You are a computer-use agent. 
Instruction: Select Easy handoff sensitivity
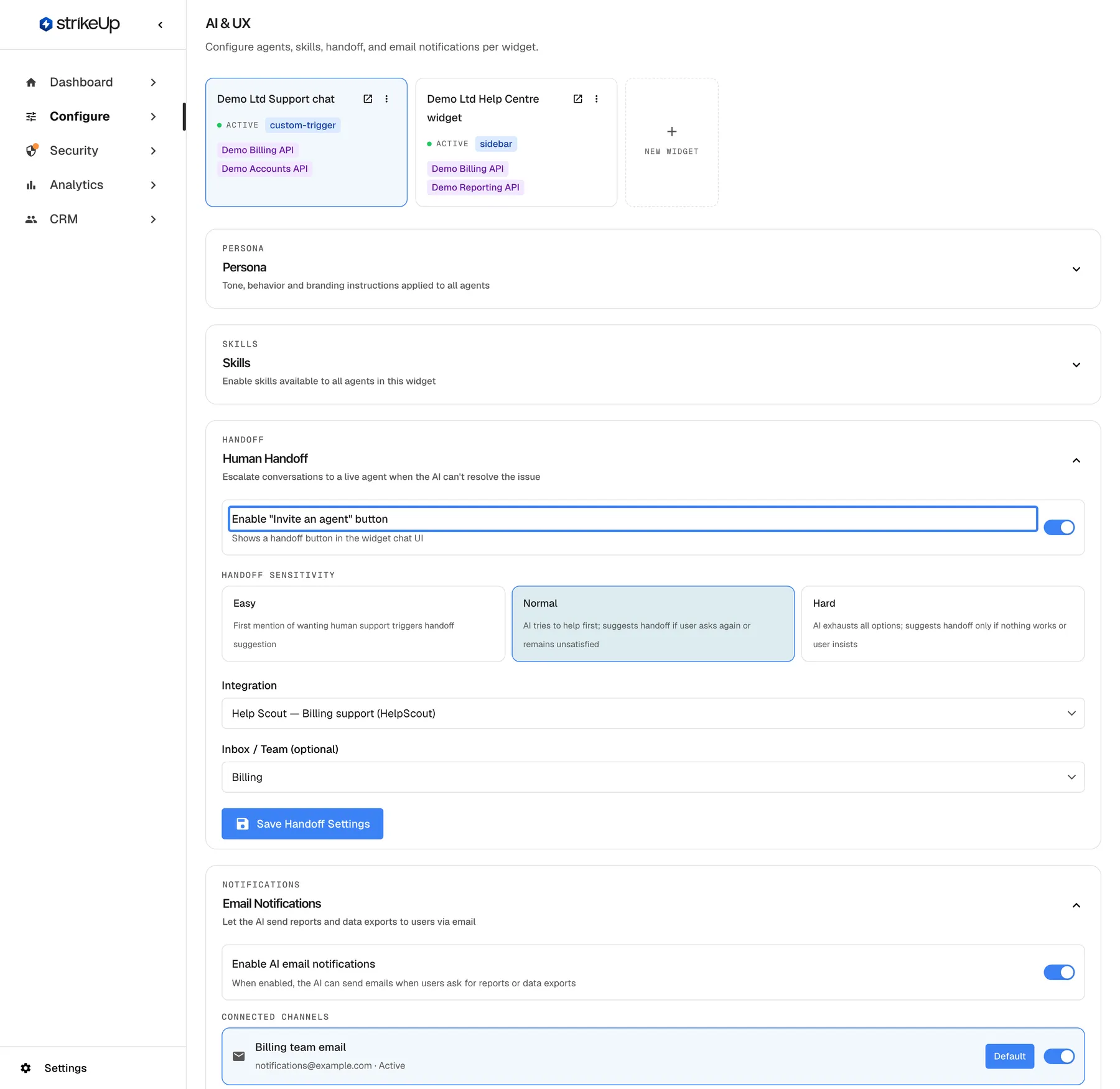(x=363, y=624)
